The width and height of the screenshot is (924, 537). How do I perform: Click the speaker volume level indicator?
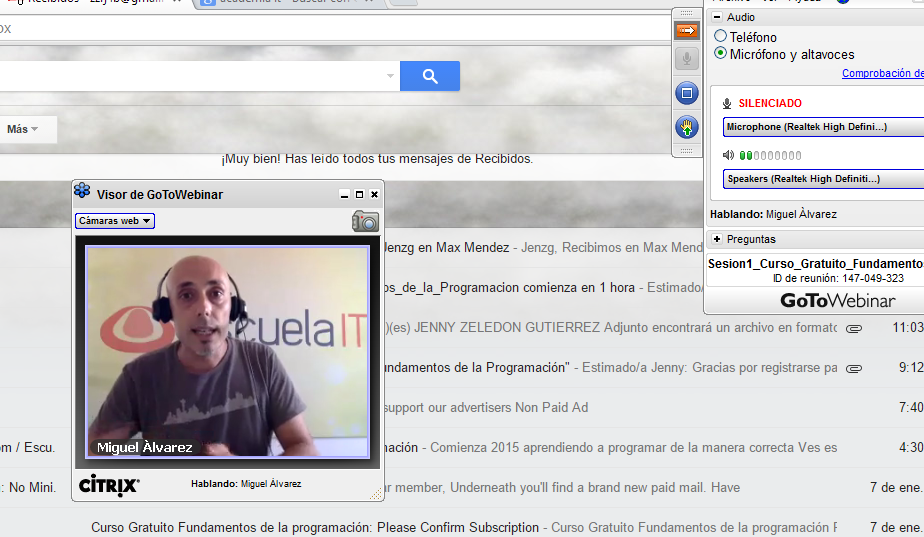(770, 155)
